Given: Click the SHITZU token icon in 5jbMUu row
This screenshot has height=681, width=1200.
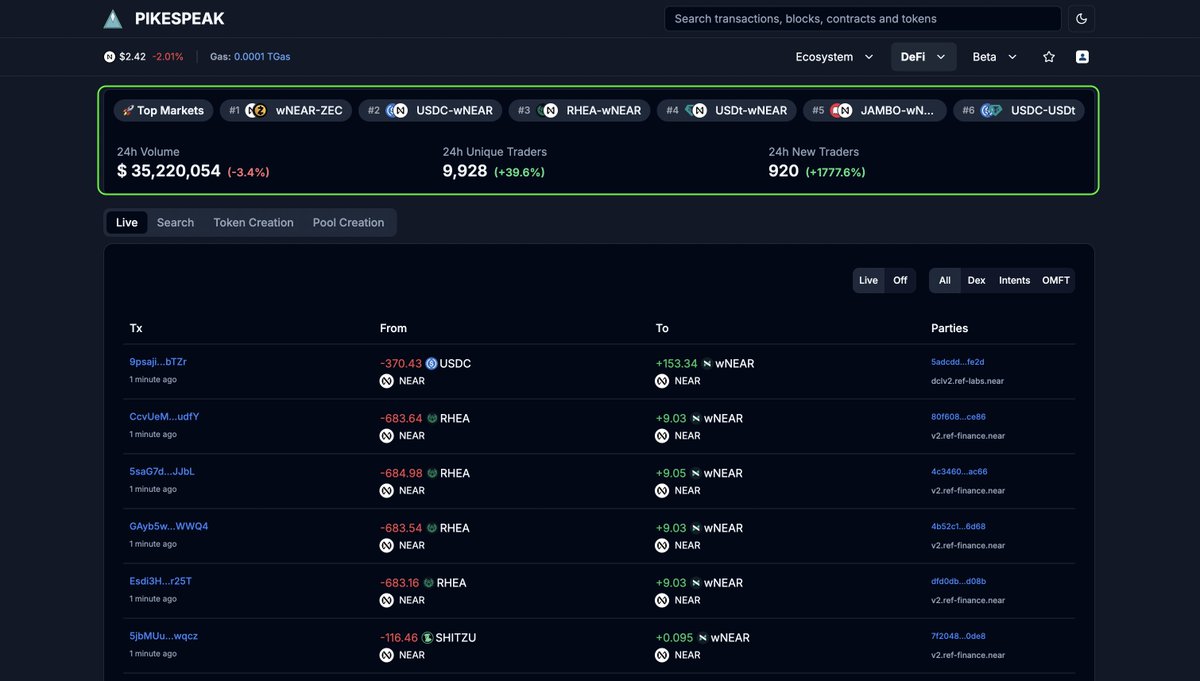Looking at the screenshot, I should [x=427, y=638].
